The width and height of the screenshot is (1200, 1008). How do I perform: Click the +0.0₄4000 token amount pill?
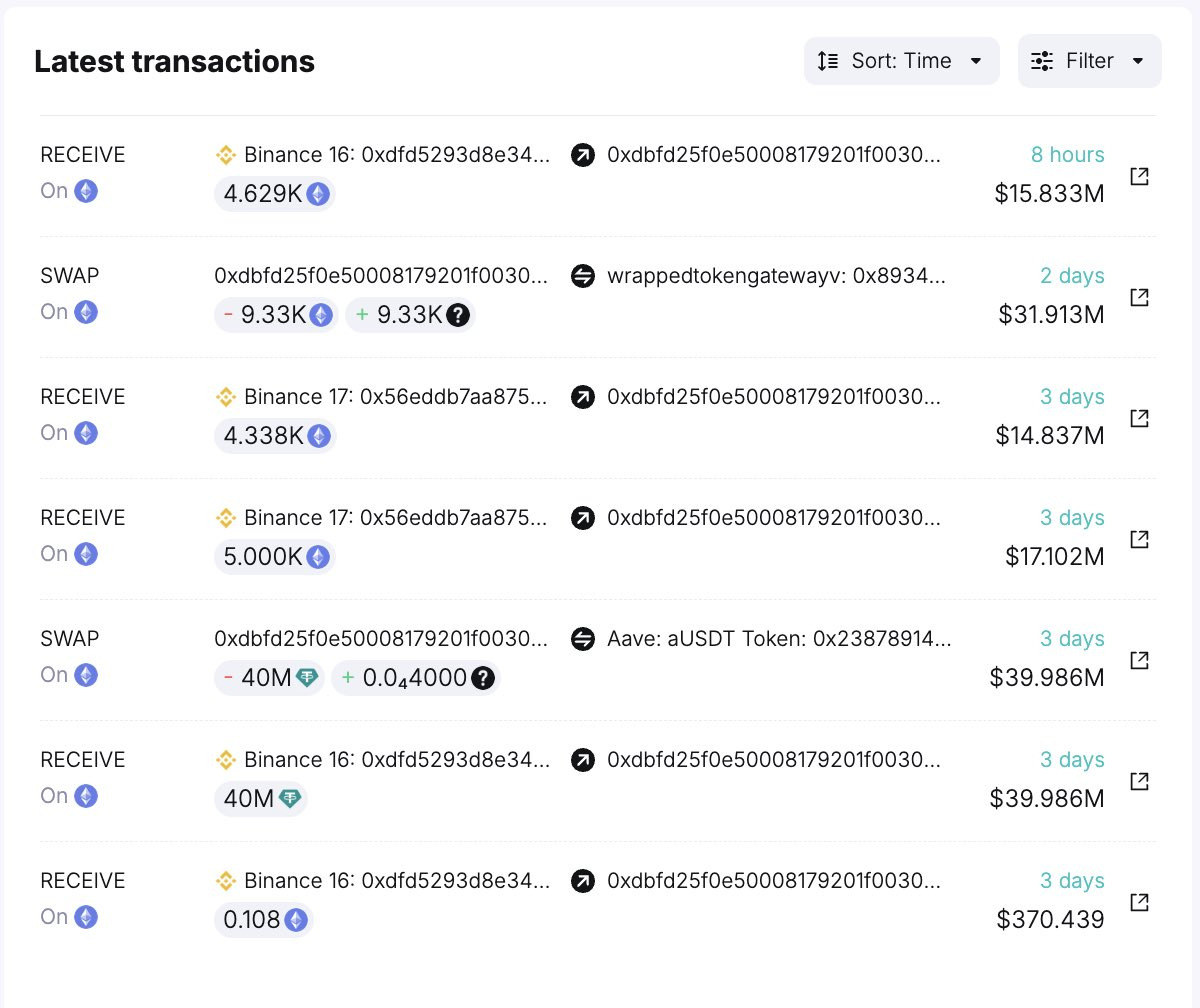[x=415, y=678]
